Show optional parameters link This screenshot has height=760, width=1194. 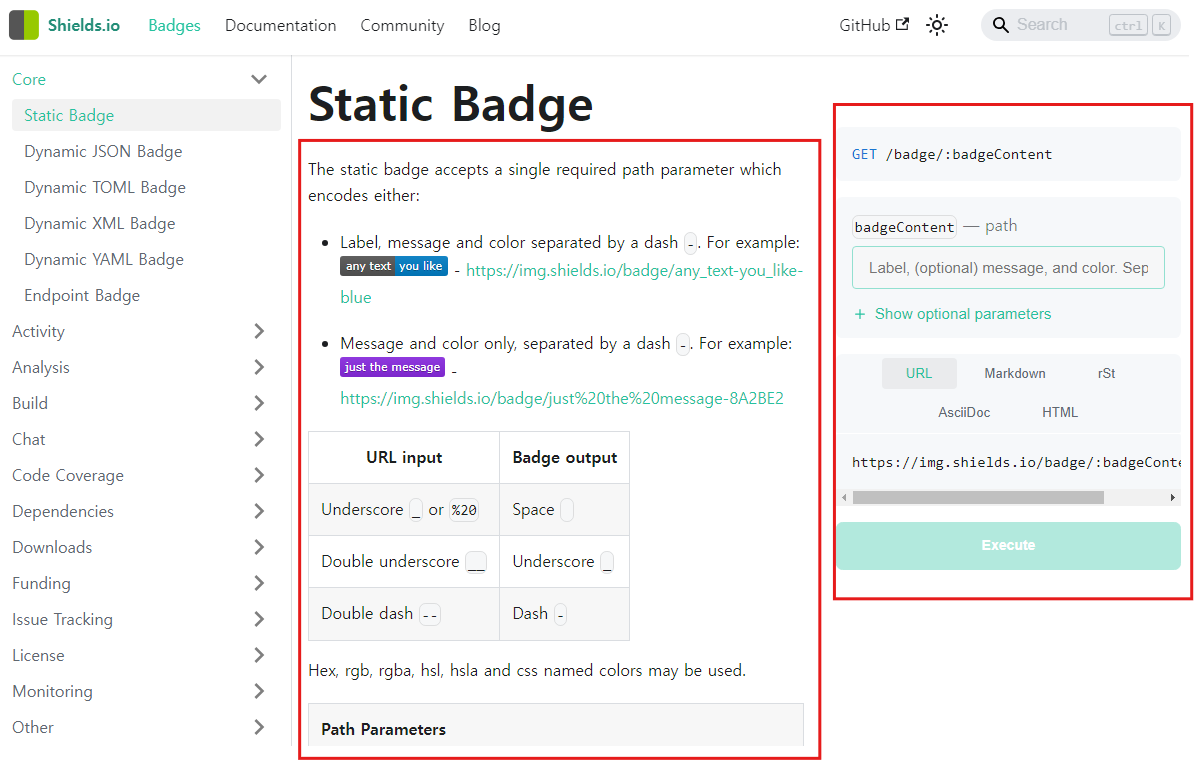point(963,314)
